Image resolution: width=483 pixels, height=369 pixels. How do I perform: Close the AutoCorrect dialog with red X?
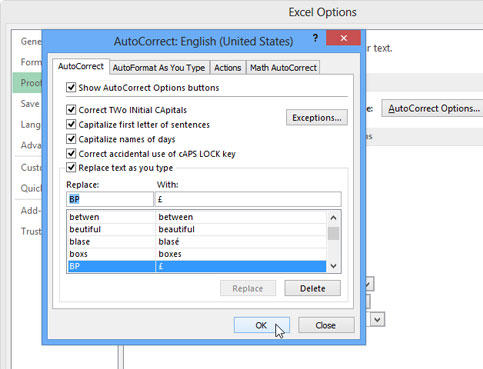[343, 38]
